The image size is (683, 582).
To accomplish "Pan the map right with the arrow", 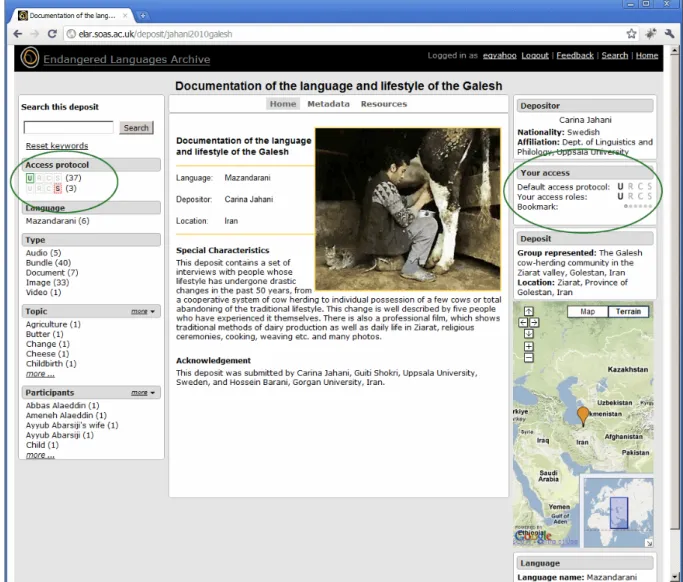I will tap(534, 322).
